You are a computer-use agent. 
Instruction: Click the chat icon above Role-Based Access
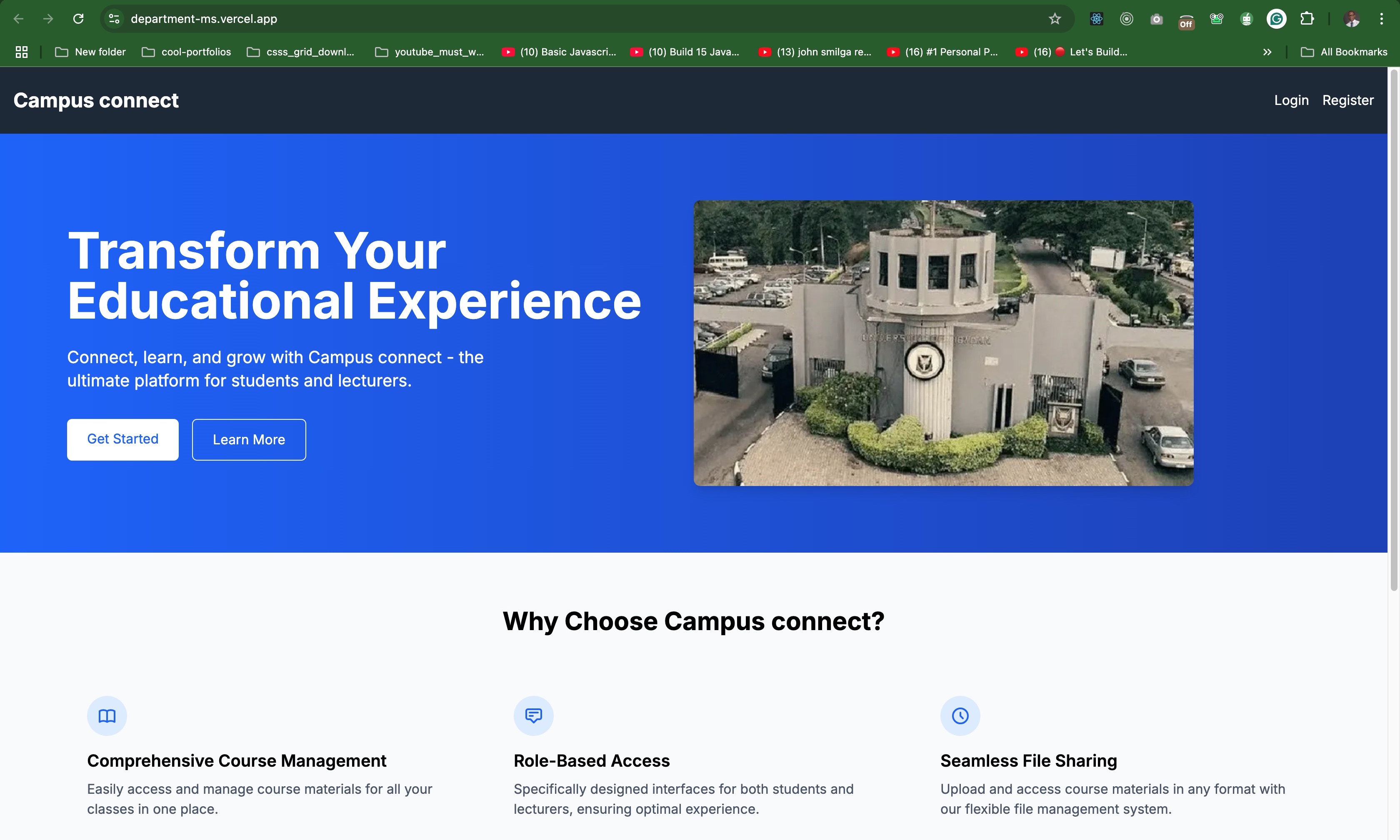[x=533, y=716]
